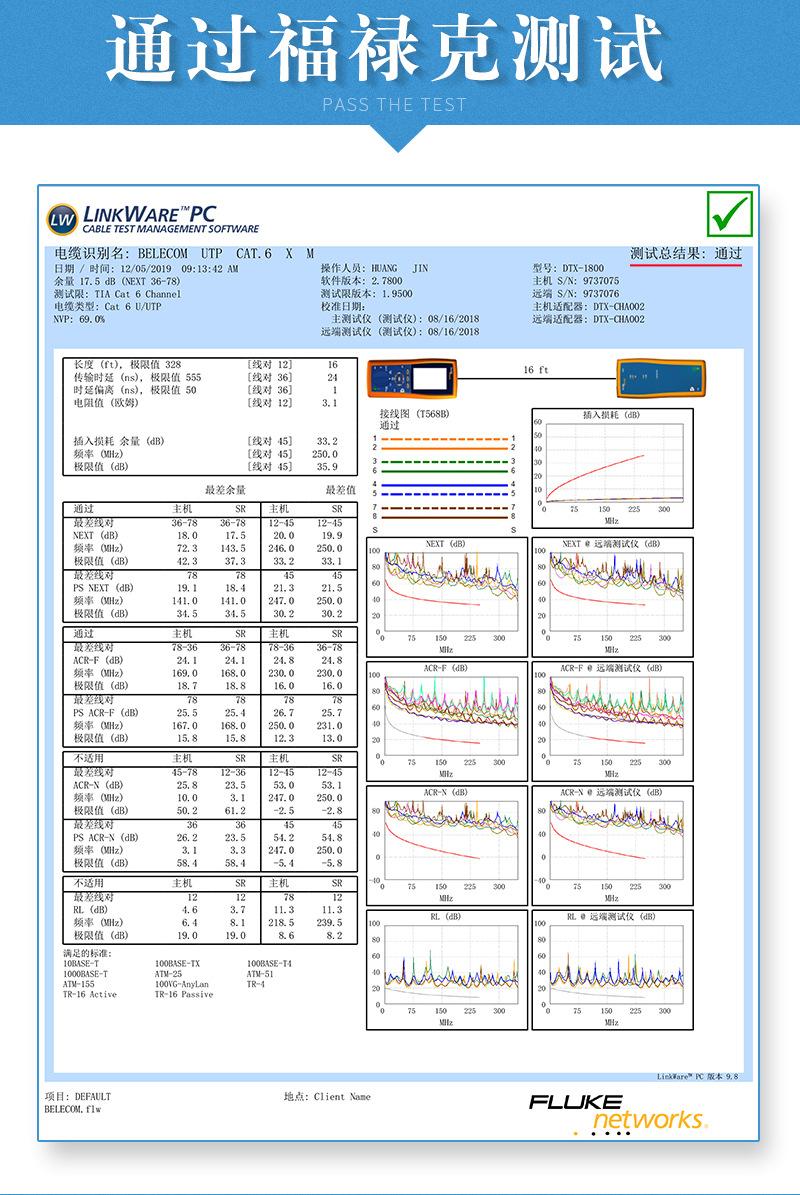Click the DTX-1800 main tester image
Image resolution: width=800 pixels, height=1195 pixels.
[412, 379]
